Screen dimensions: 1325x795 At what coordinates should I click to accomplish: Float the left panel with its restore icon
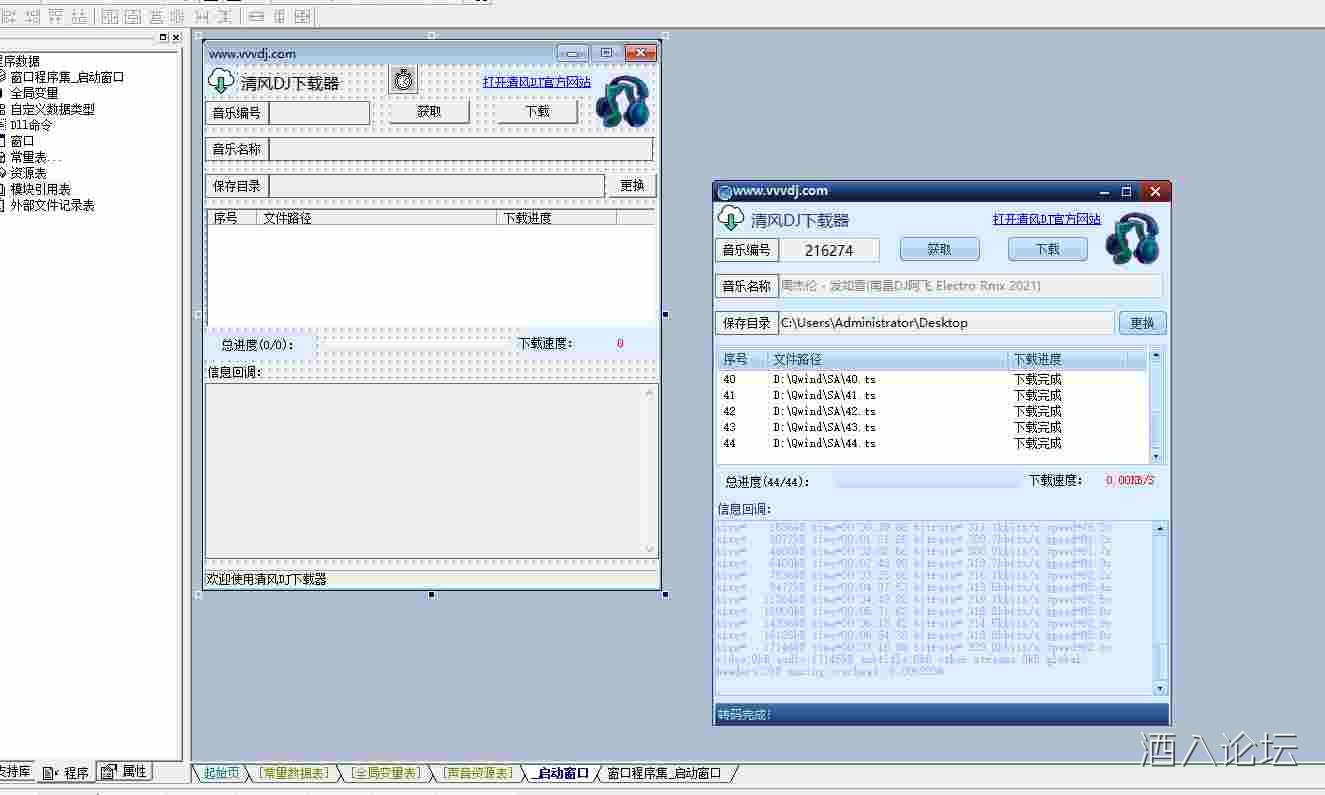[164, 38]
